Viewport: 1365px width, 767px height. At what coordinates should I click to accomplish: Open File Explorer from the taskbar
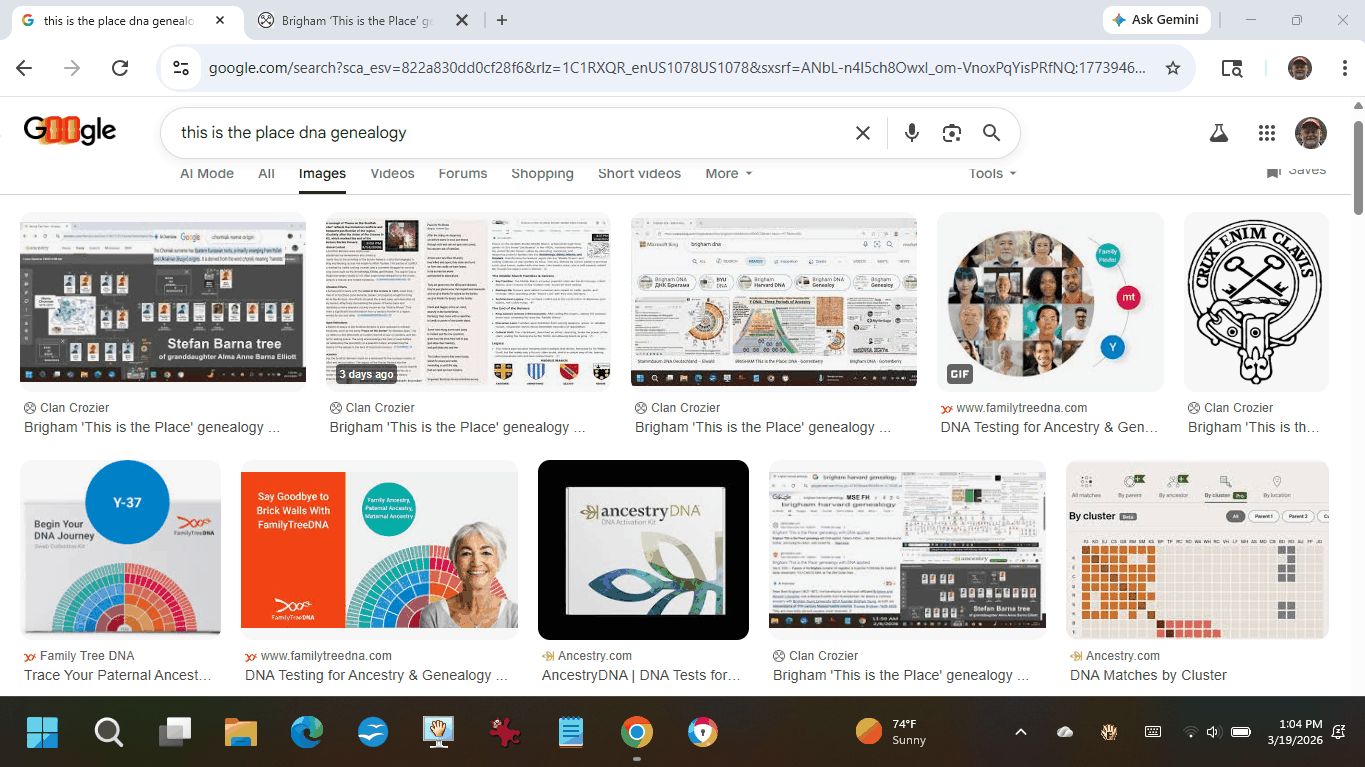(241, 732)
